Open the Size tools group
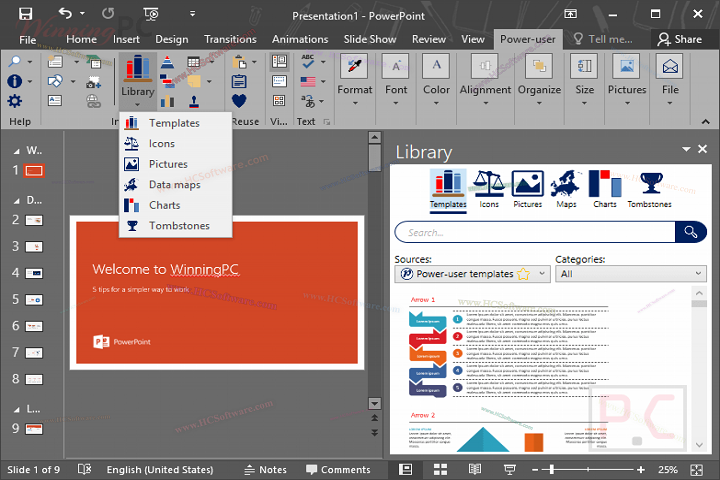 click(585, 80)
